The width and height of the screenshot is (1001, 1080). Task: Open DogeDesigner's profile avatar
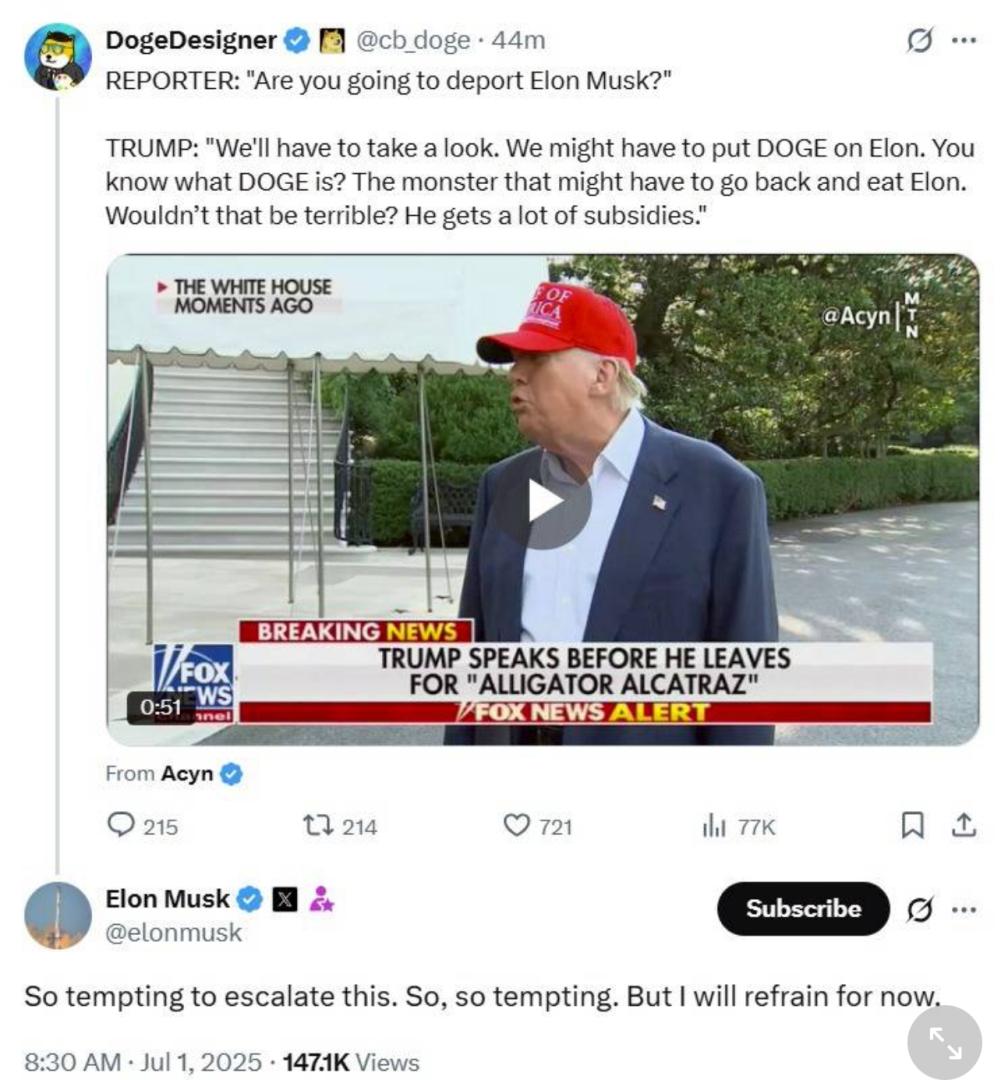(58, 56)
